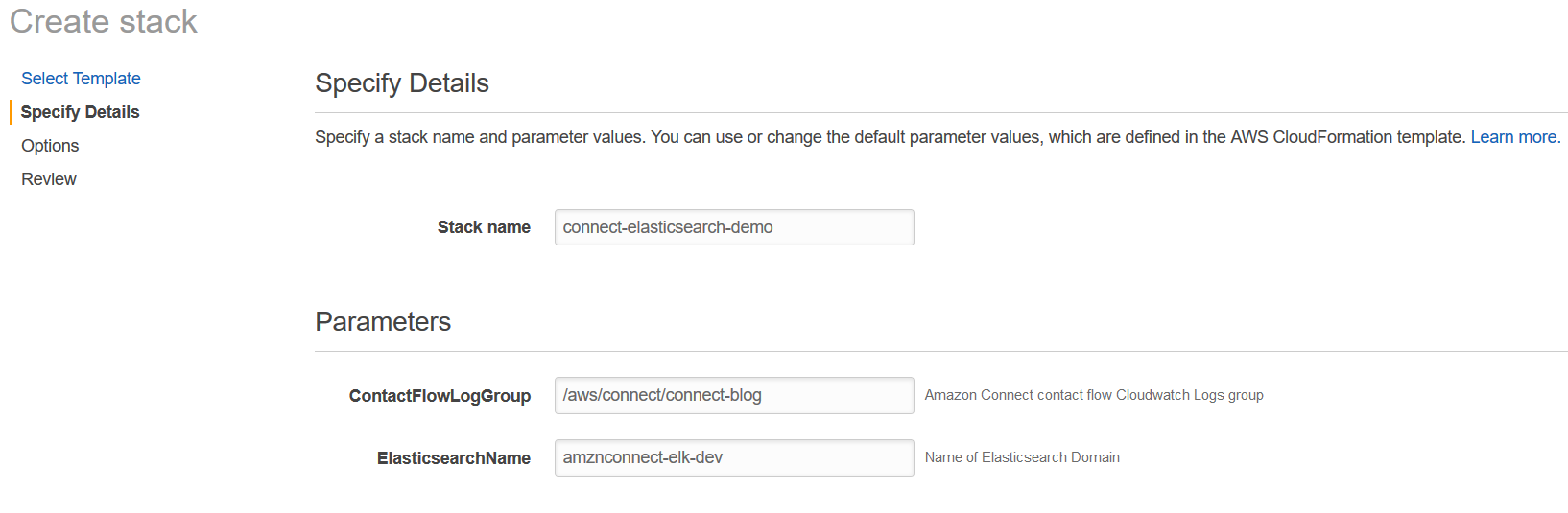This screenshot has width=1568, height=513.
Task: Click the ContactFlowLogGroup parameter label
Action: pyautogui.click(x=440, y=396)
